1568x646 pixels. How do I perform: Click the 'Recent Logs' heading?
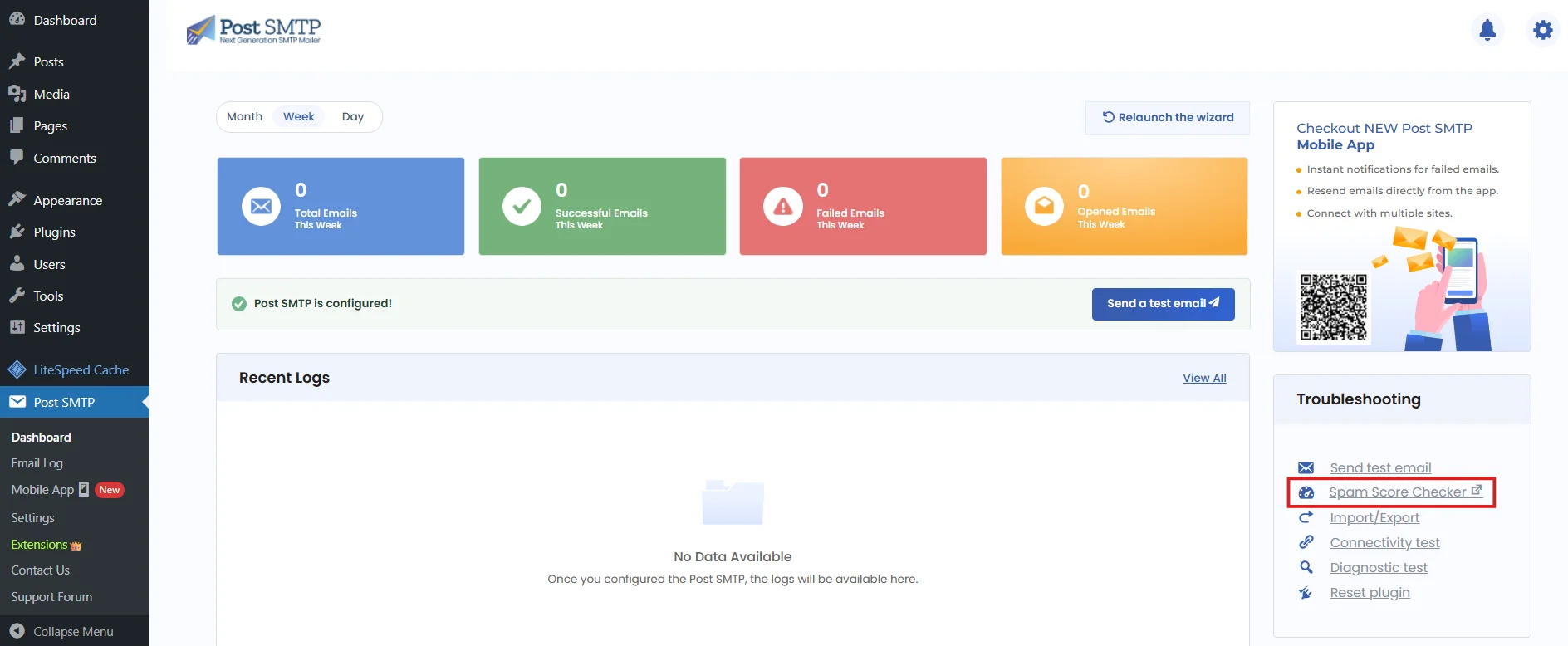[284, 378]
